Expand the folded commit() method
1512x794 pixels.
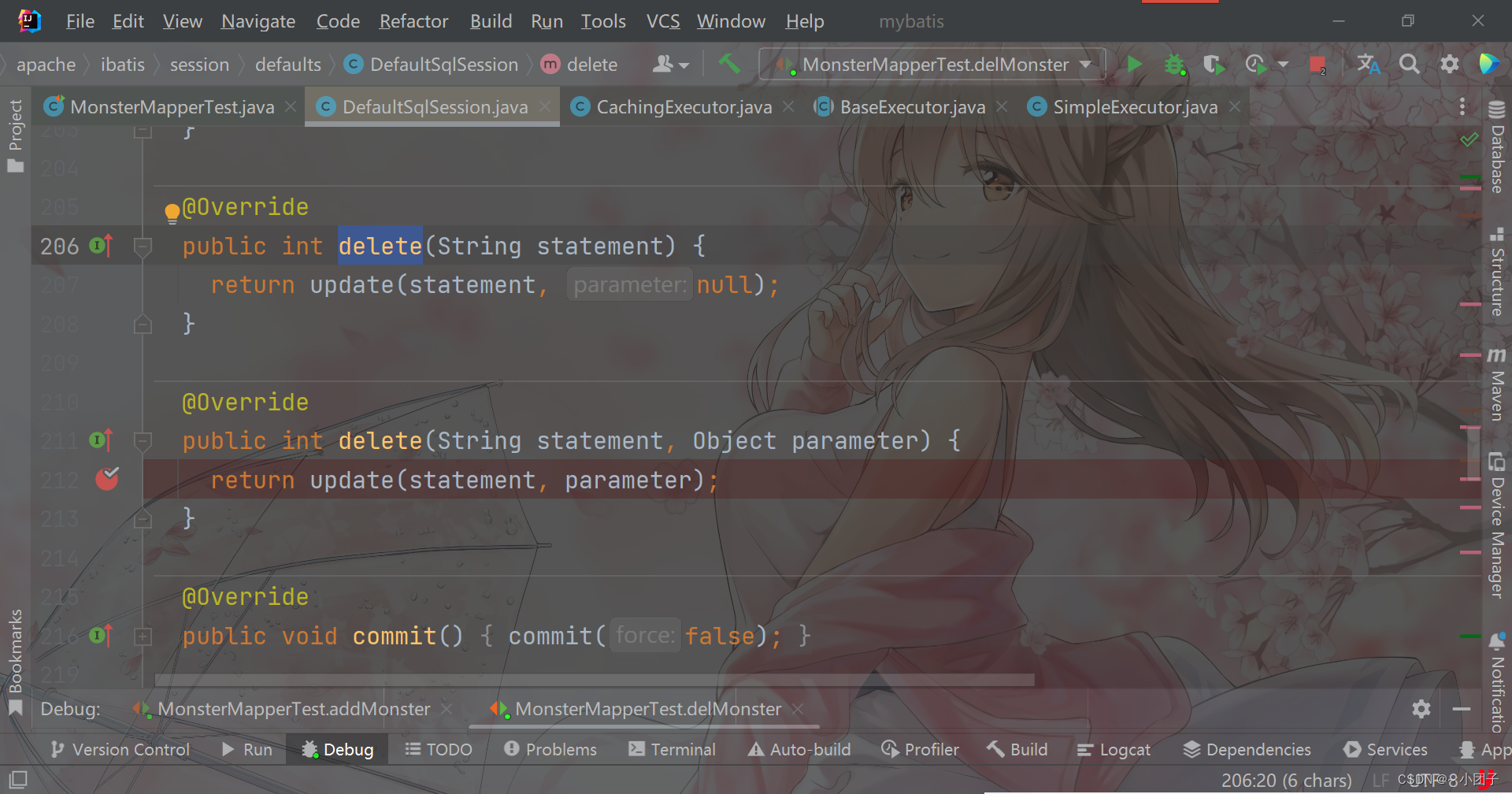click(143, 636)
